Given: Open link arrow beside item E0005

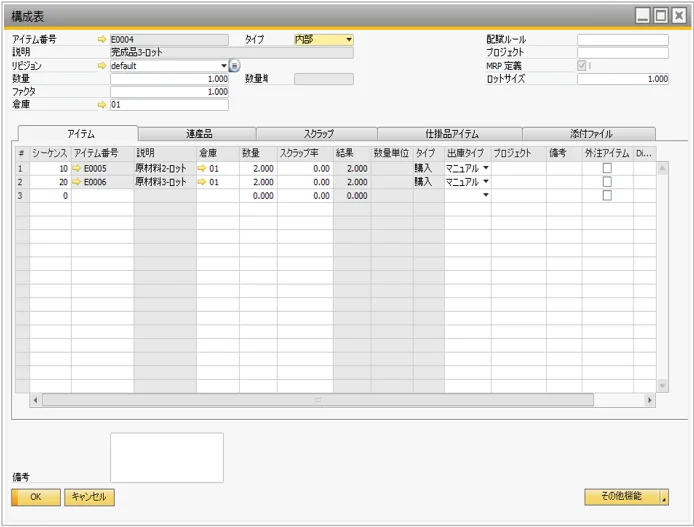Looking at the screenshot, I should pyautogui.click(x=77, y=169).
